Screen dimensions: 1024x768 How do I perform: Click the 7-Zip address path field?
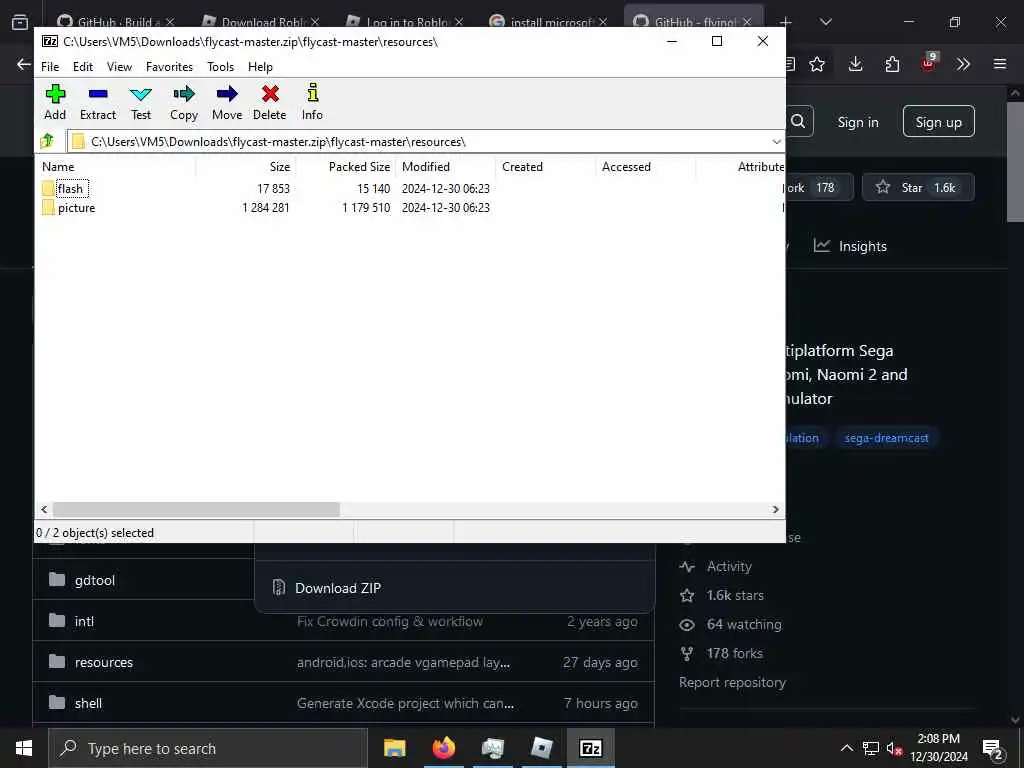(x=418, y=142)
